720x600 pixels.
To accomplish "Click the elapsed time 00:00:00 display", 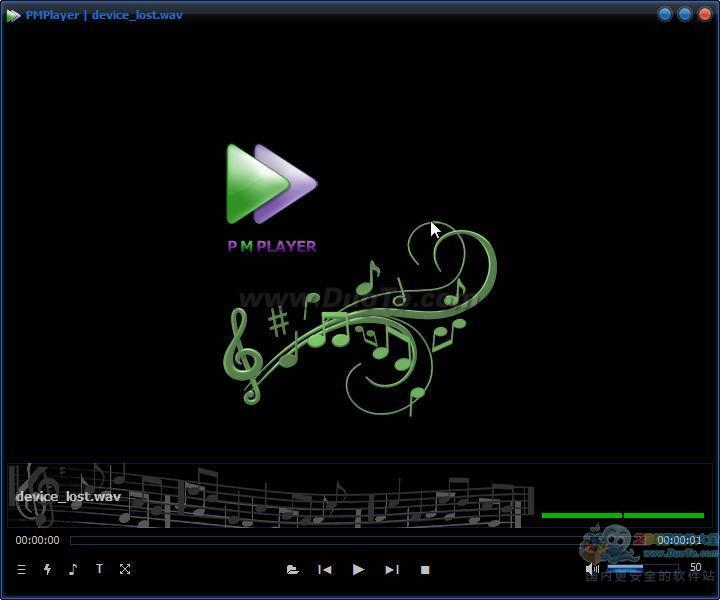I will tap(37, 540).
